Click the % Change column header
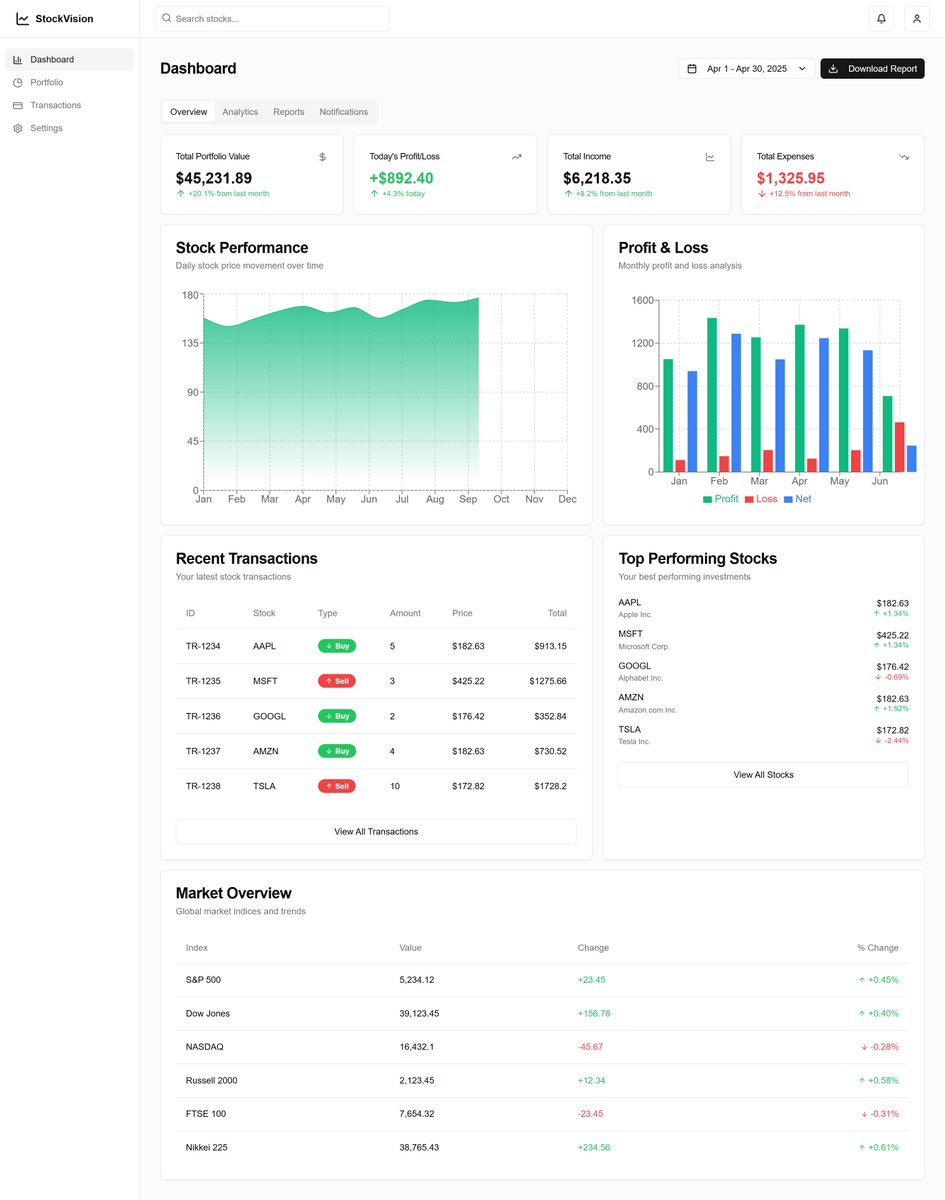The image size is (945, 1200). (878, 947)
